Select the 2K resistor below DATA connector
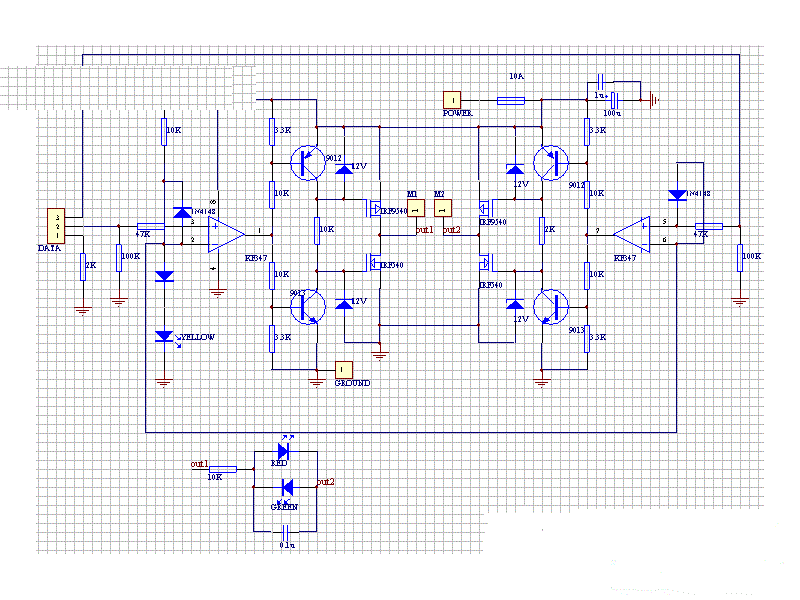 83,265
